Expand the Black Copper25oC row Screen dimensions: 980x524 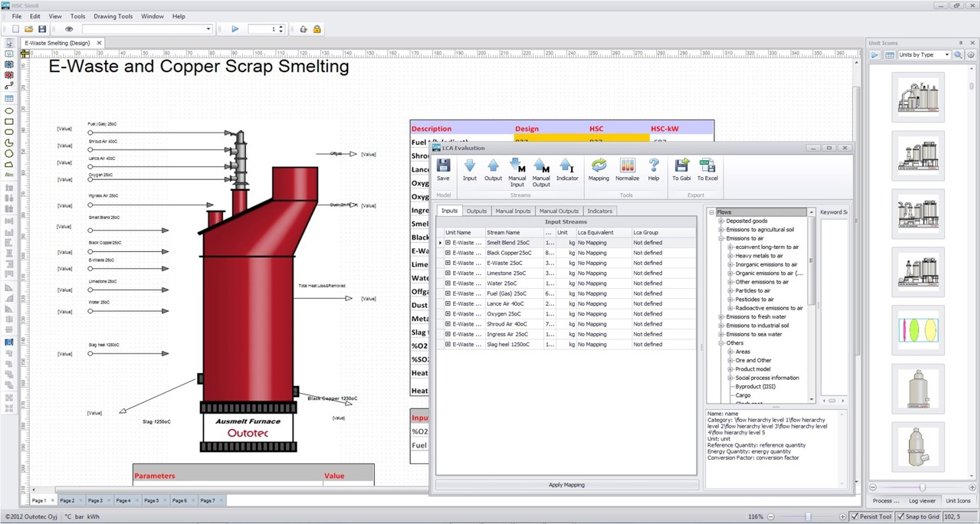[448, 253]
